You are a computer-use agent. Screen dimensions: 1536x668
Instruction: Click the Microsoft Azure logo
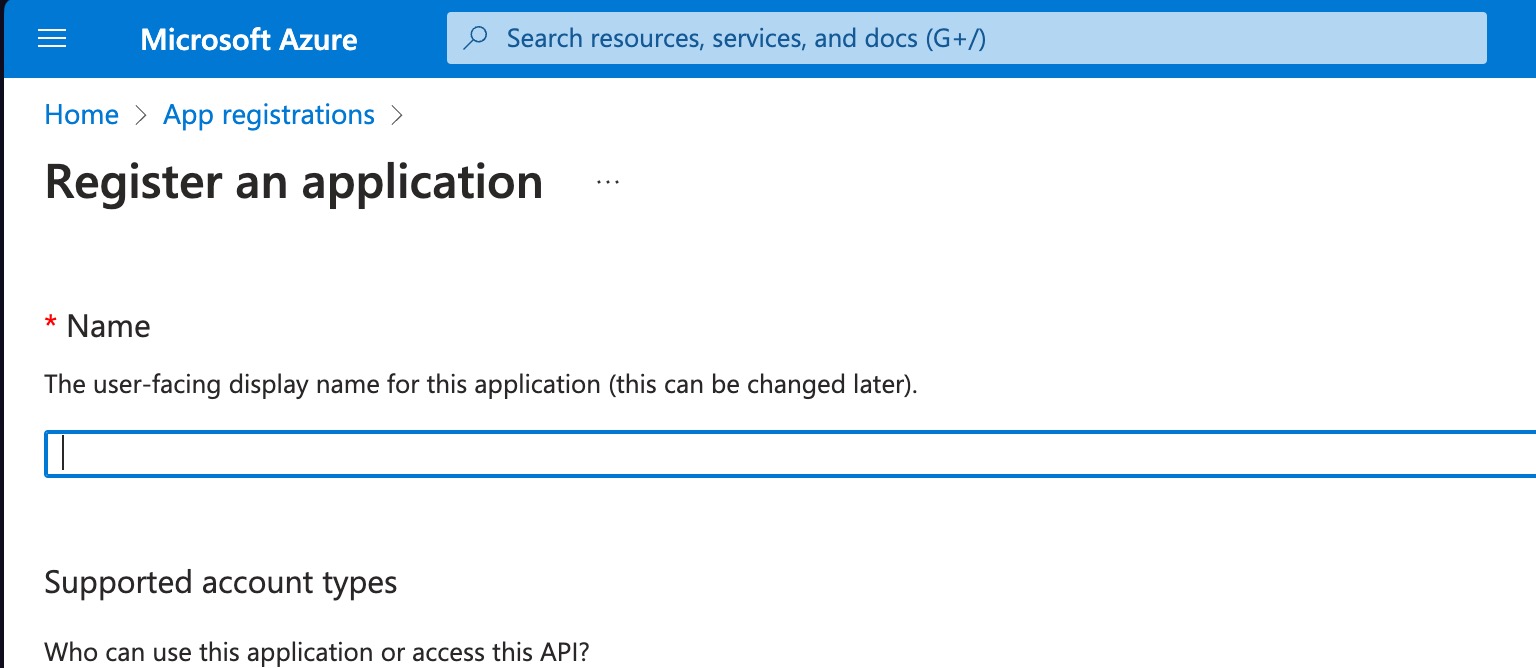[248, 39]
